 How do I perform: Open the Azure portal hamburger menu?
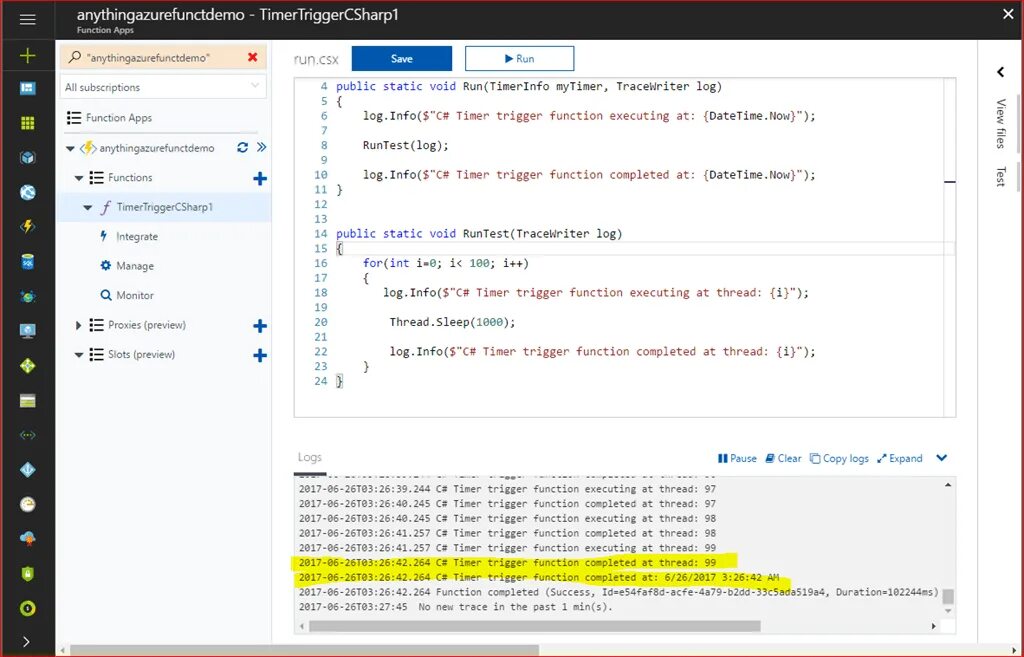(x=27, y=20)
